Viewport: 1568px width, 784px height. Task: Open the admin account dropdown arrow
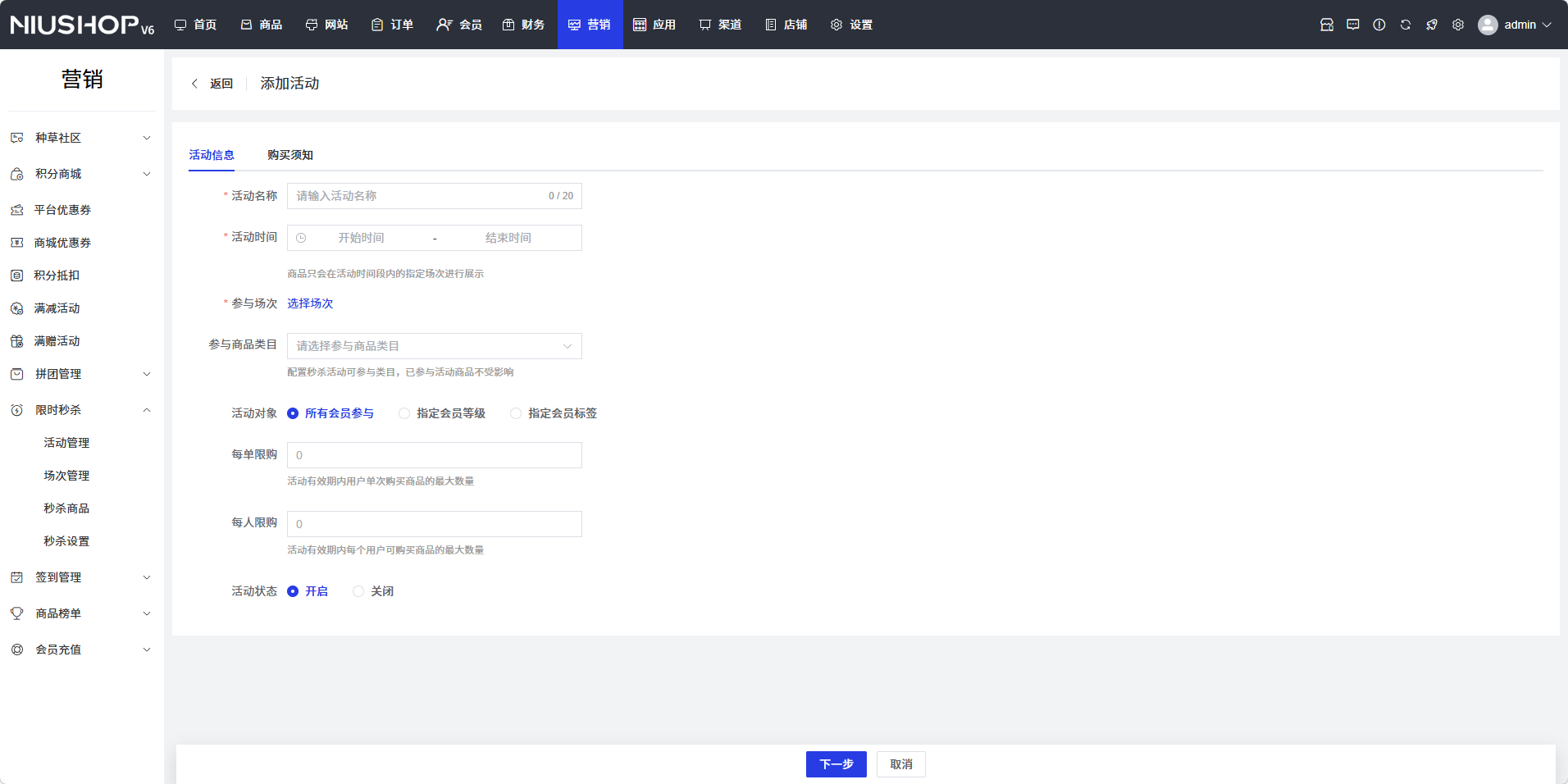(x=1547, y=25)
